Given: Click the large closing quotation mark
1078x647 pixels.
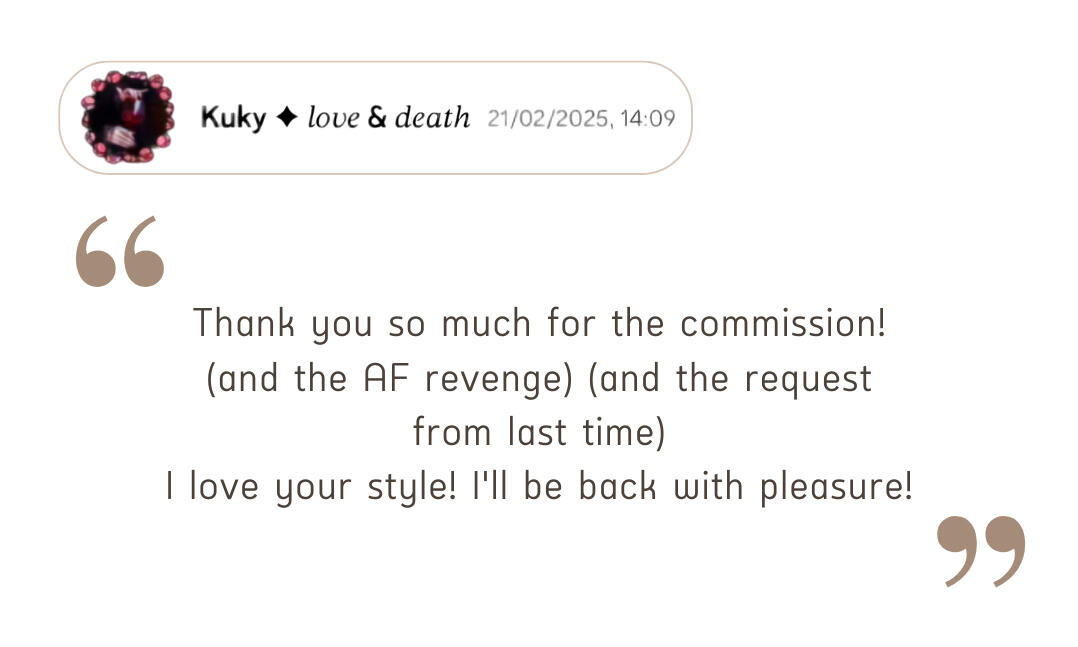Looking at the screenshot, I should pos(981,551).
